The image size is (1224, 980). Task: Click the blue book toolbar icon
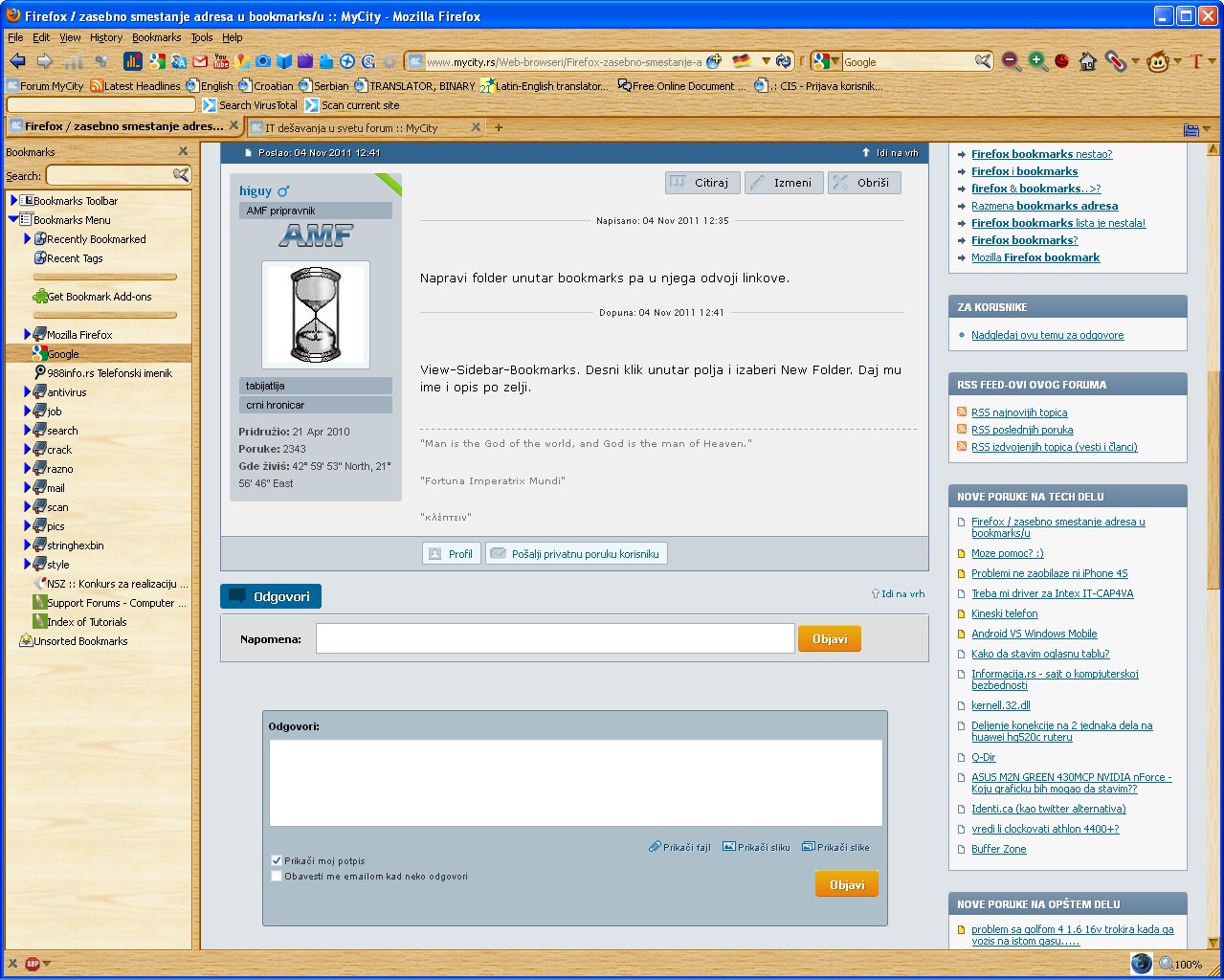coord(284,61)
